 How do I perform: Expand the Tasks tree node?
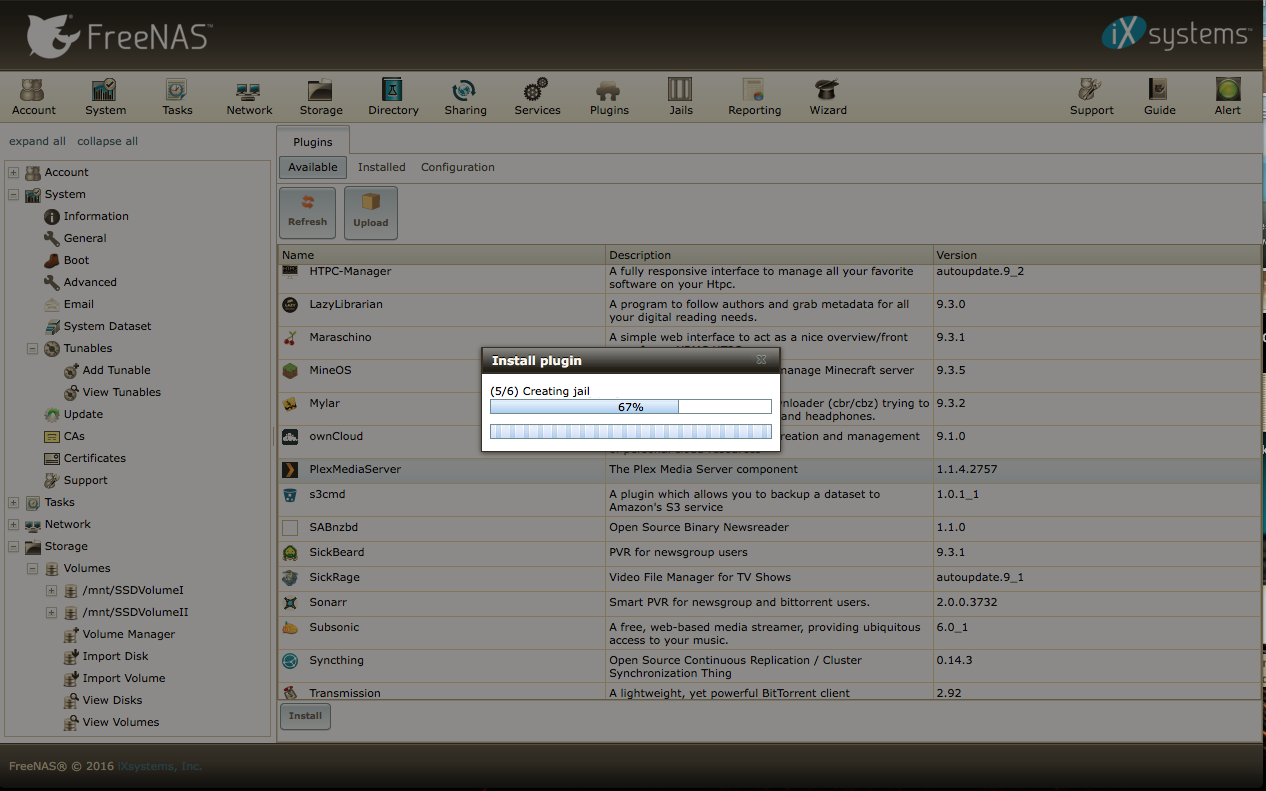pos(14,502)
